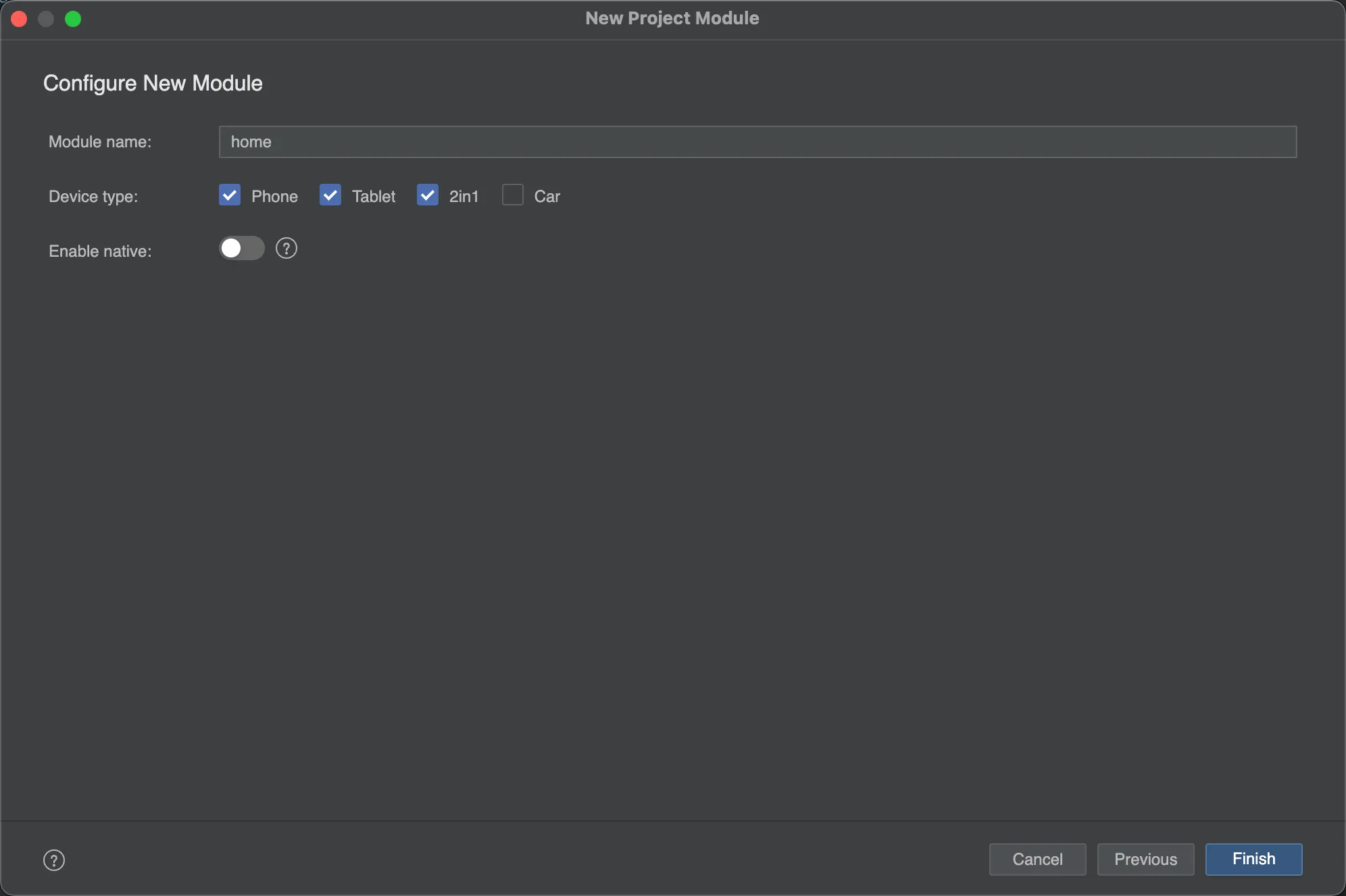Click the '2in1' label text
Viewport: 1346px width, 896px height.
point(464,197)
